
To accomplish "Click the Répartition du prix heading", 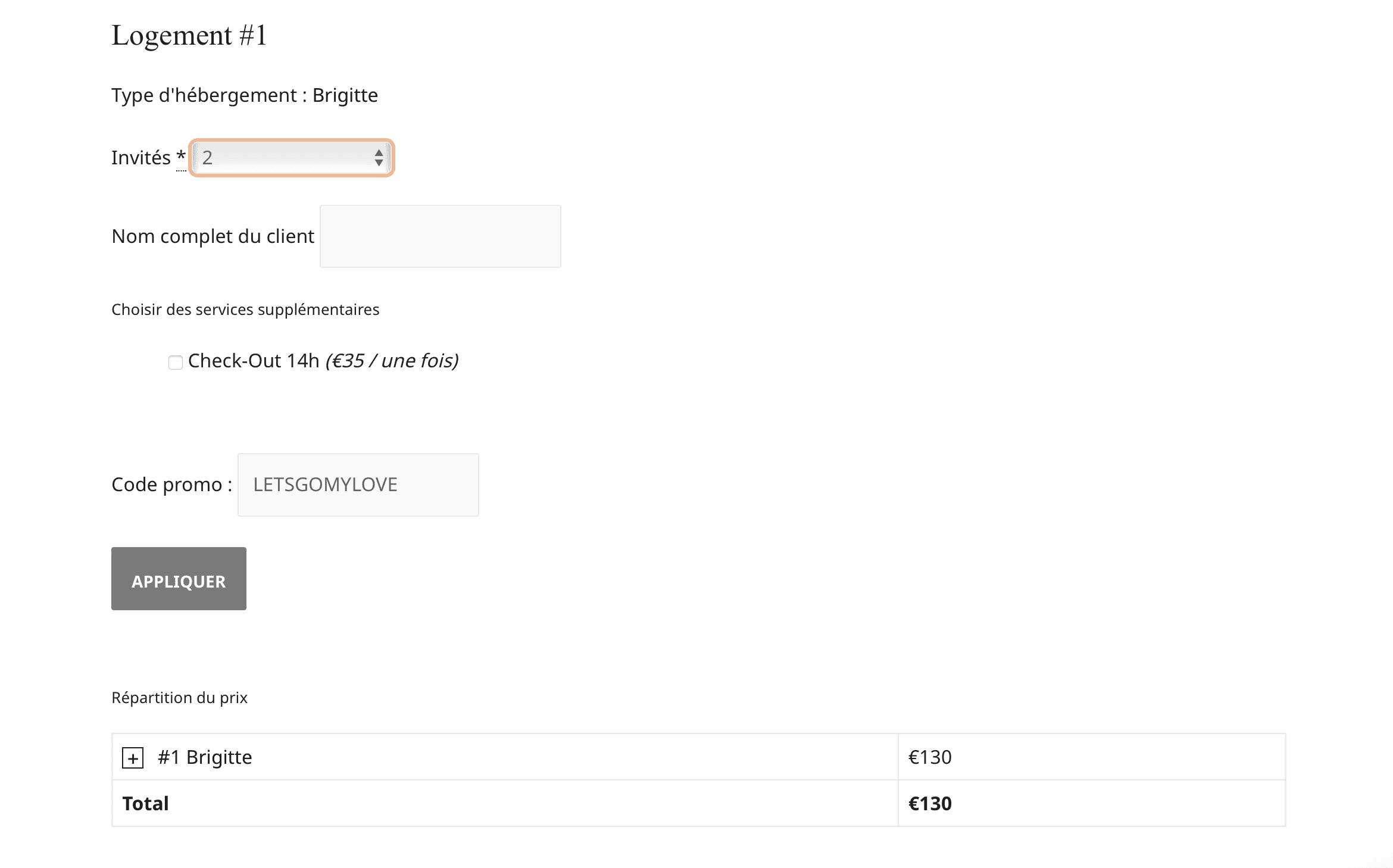I will (x=179, y=698).
